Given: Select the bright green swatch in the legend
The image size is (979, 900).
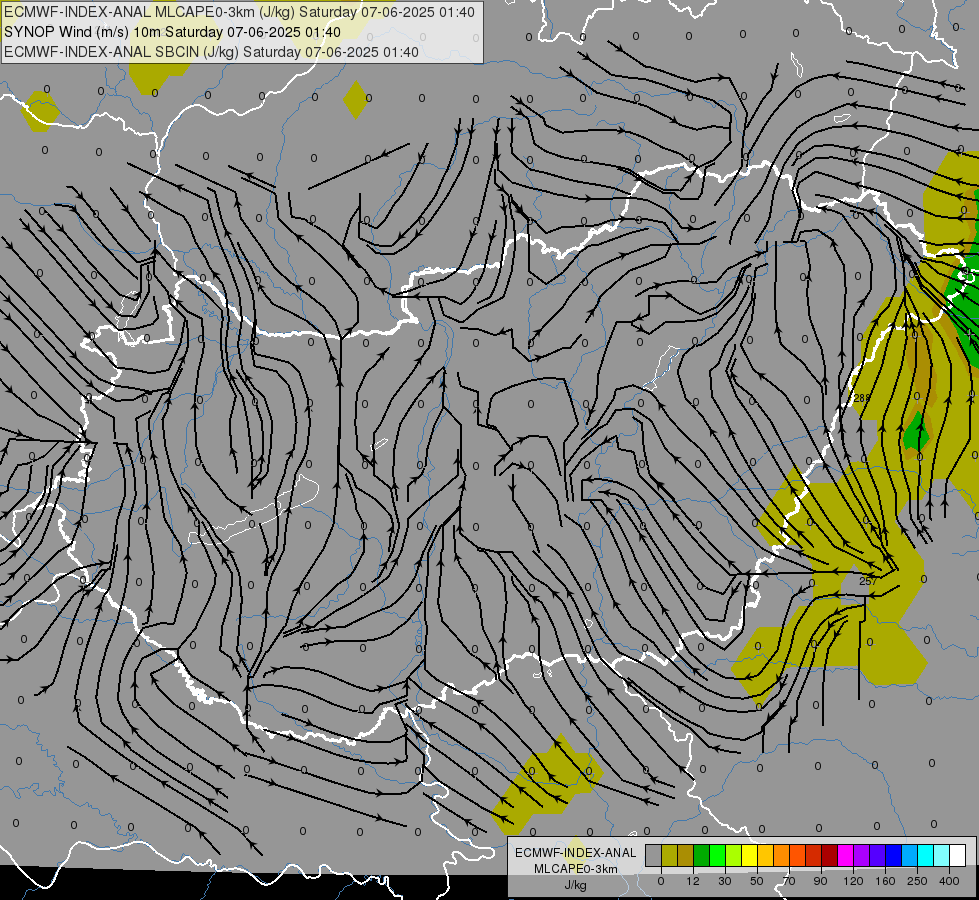Looking at the screenshot, I should click(717, 855).
